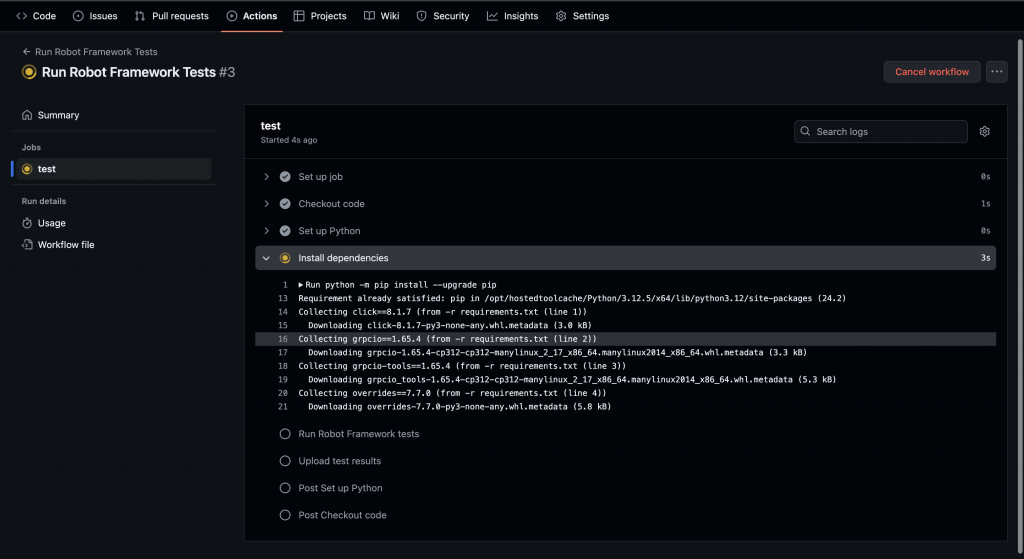Click the back arrow to Run Robot Framework Tests

27,51
